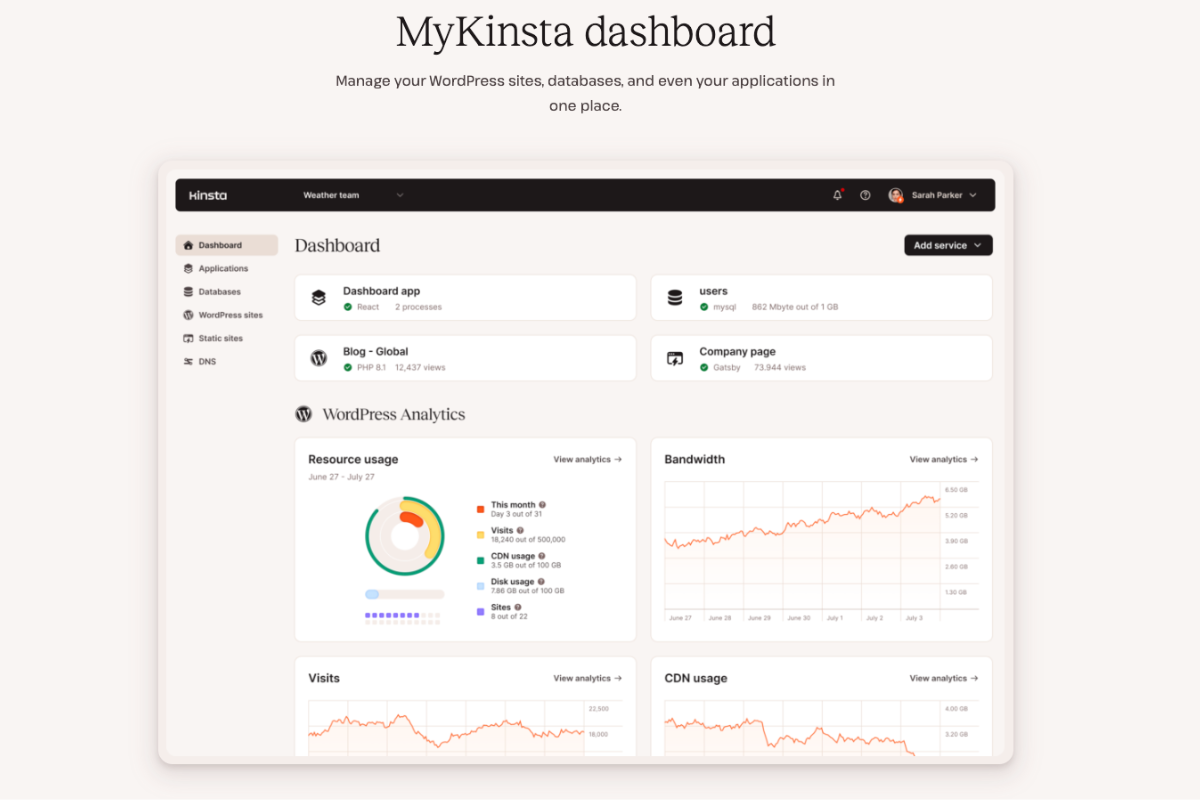Viewport: 1200px width, 800px height.
Task: Open the help menu
Action: point(864,195)
